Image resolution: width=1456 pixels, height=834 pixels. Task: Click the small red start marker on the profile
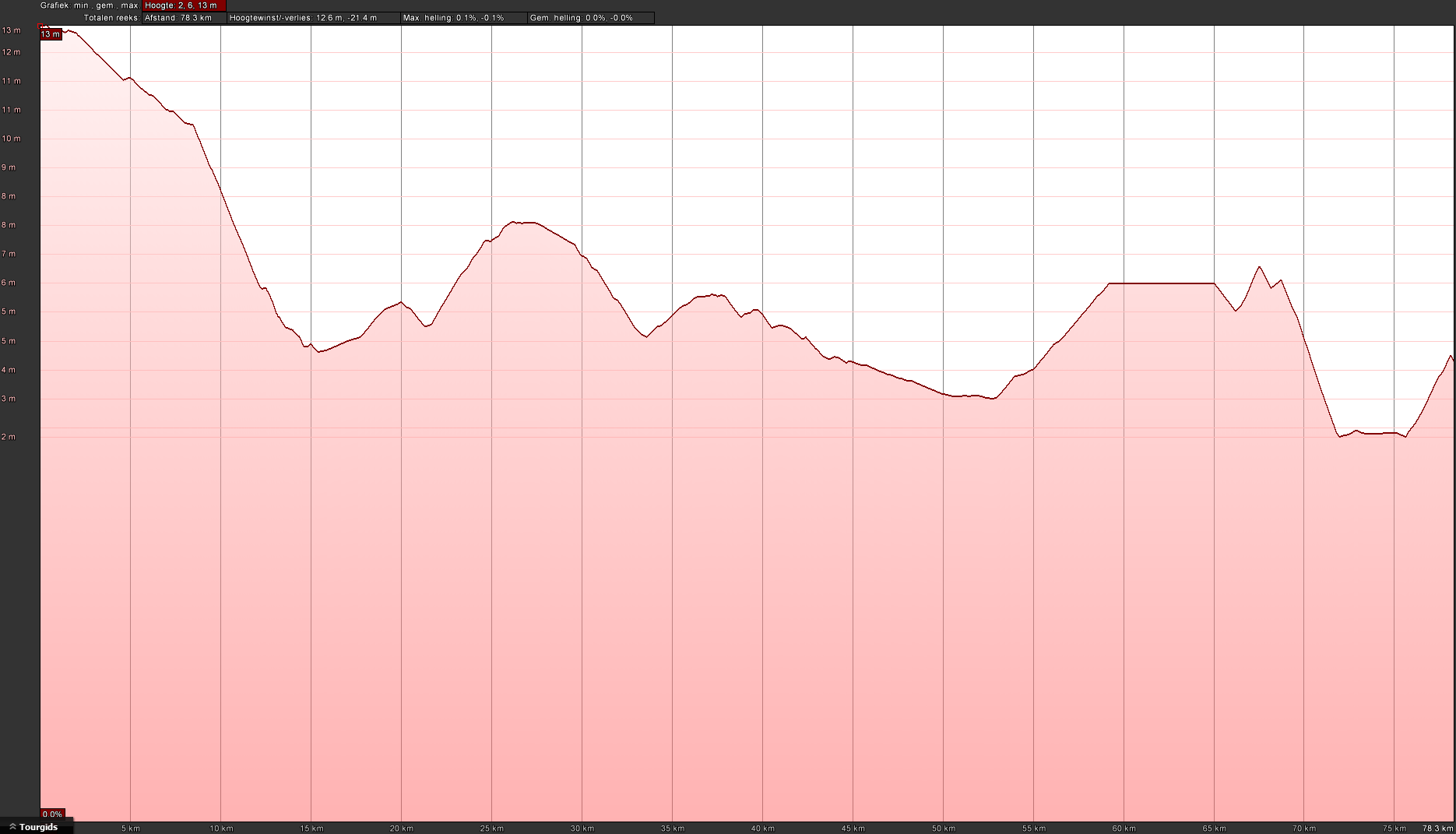coord(41,26)
